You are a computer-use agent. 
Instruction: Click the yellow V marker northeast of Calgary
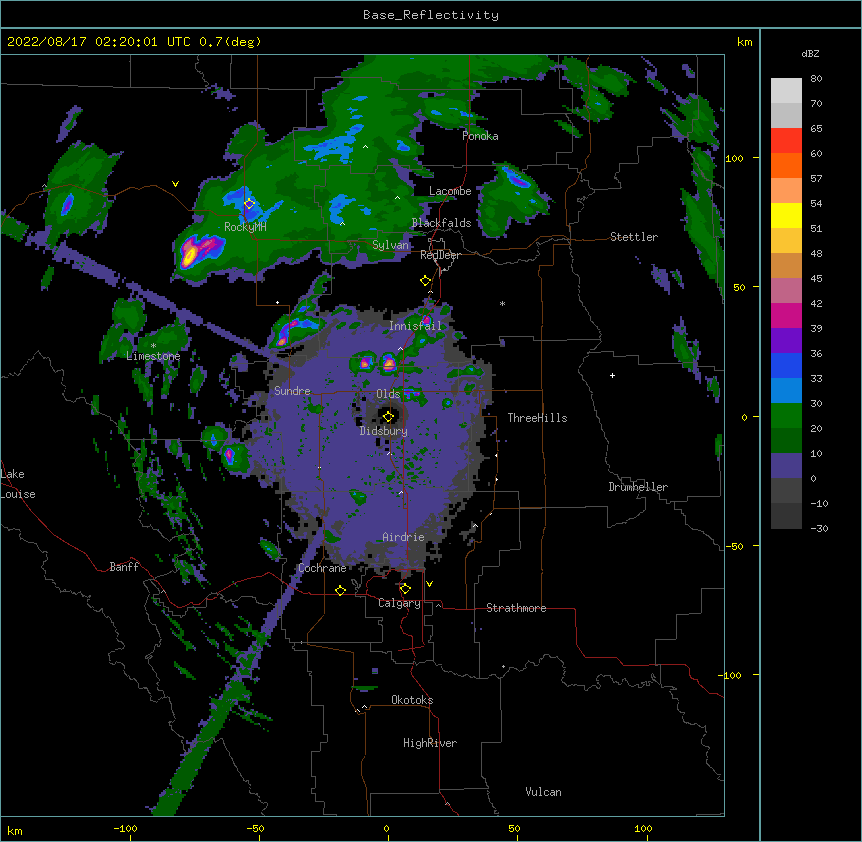click(x=429, y=584)
